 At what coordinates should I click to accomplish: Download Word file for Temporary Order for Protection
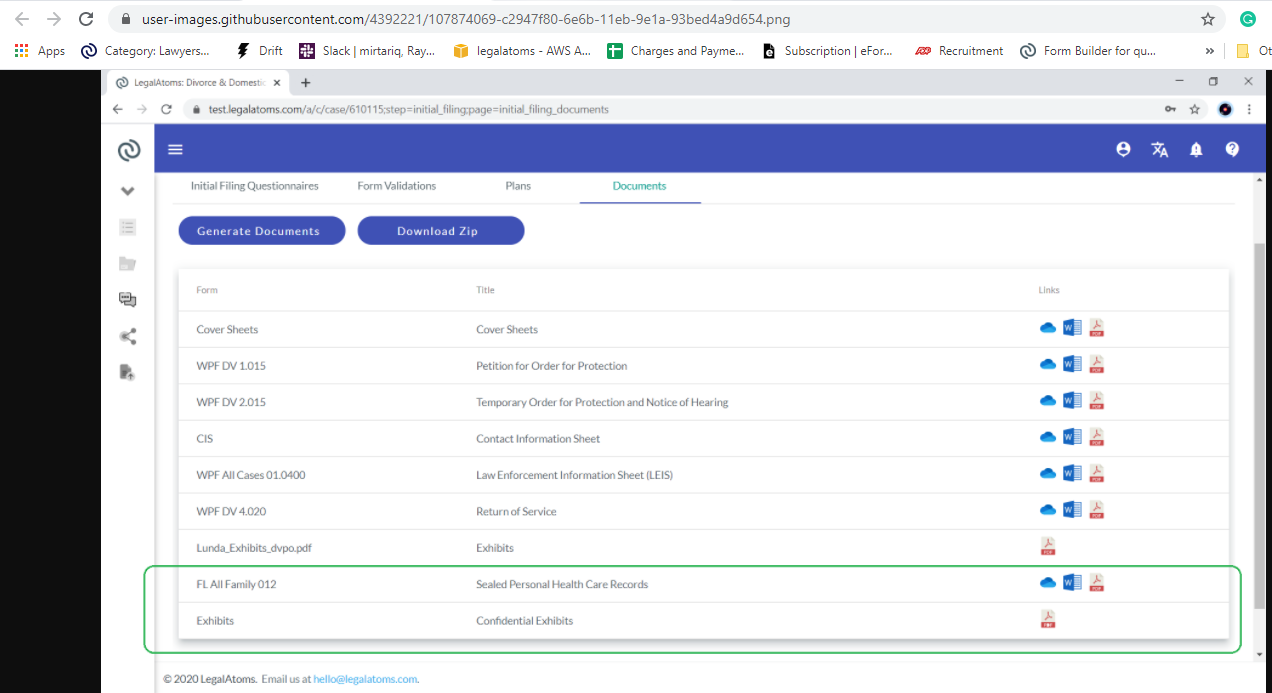(x=1072, y=400)
